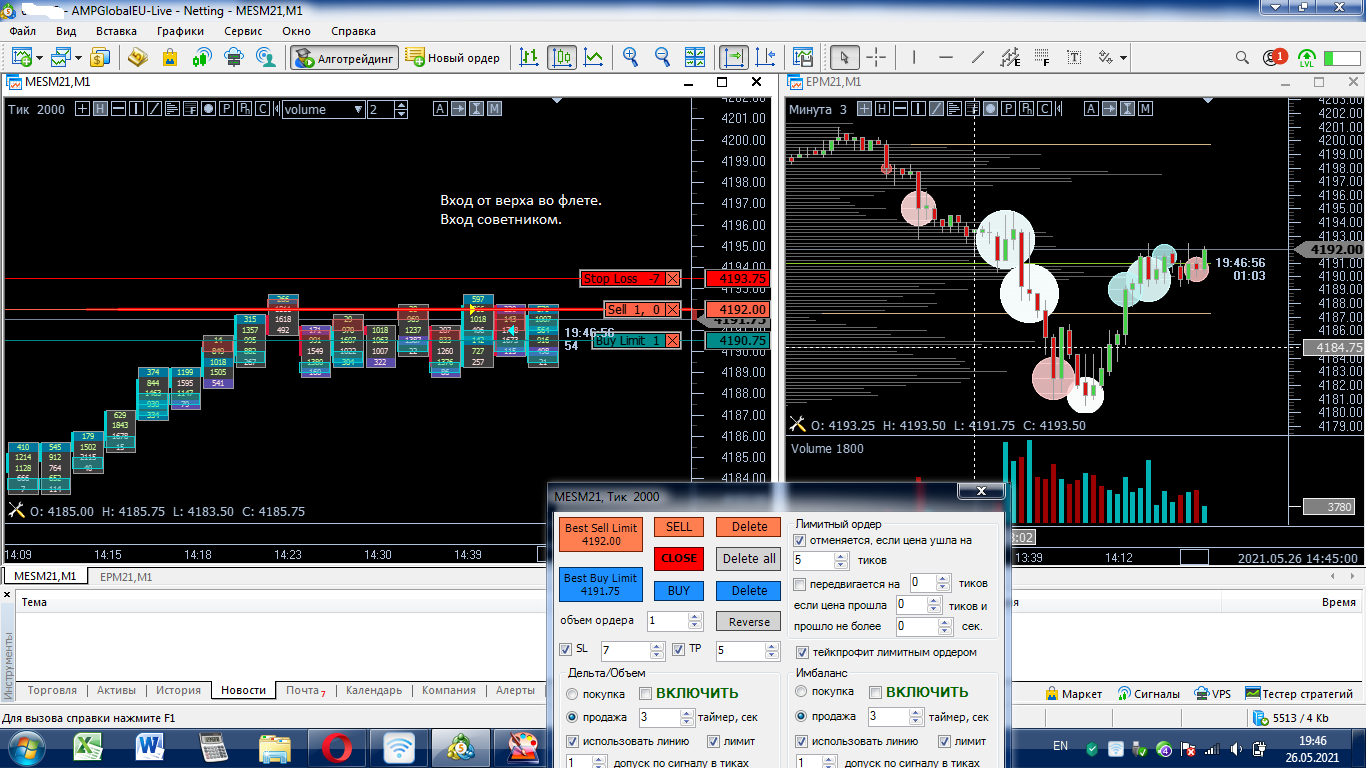1366x768 pixels.
Task: Click the search magnifier in toolbar
Action: point(1242,58)
